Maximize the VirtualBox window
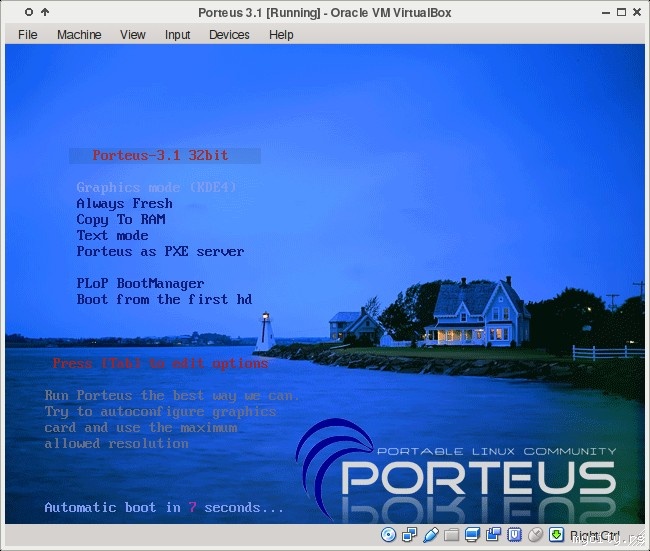Screen dimensions: 650x551 (621, 12)
